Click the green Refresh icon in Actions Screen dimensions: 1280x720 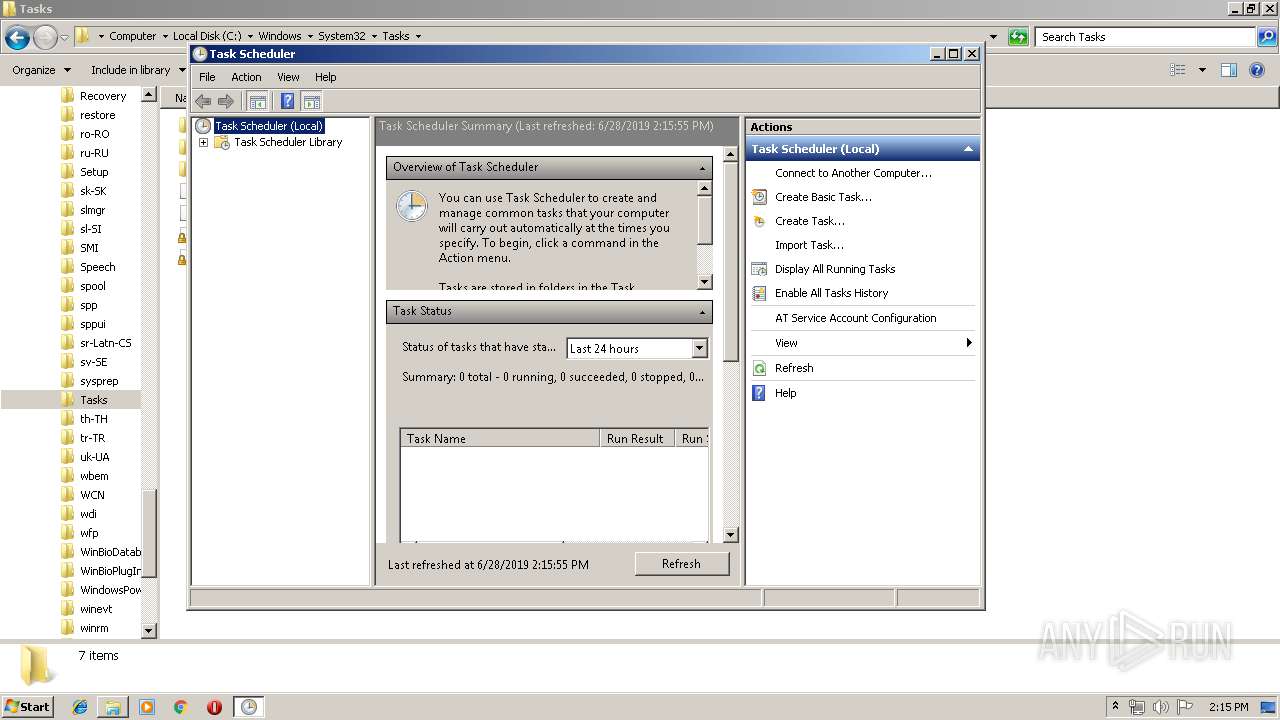point(760,368)
